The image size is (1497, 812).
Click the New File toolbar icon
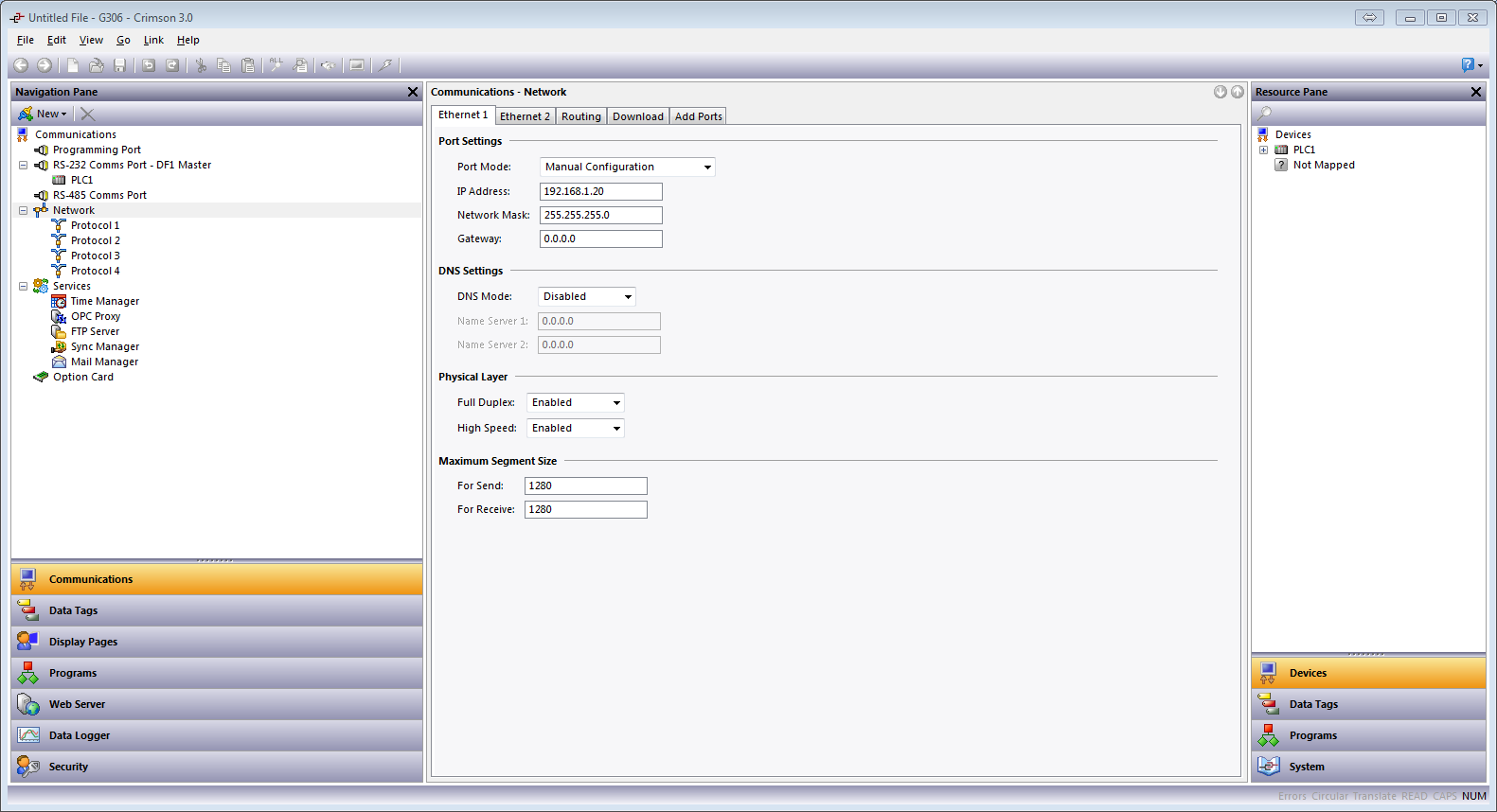coord(73,65)
